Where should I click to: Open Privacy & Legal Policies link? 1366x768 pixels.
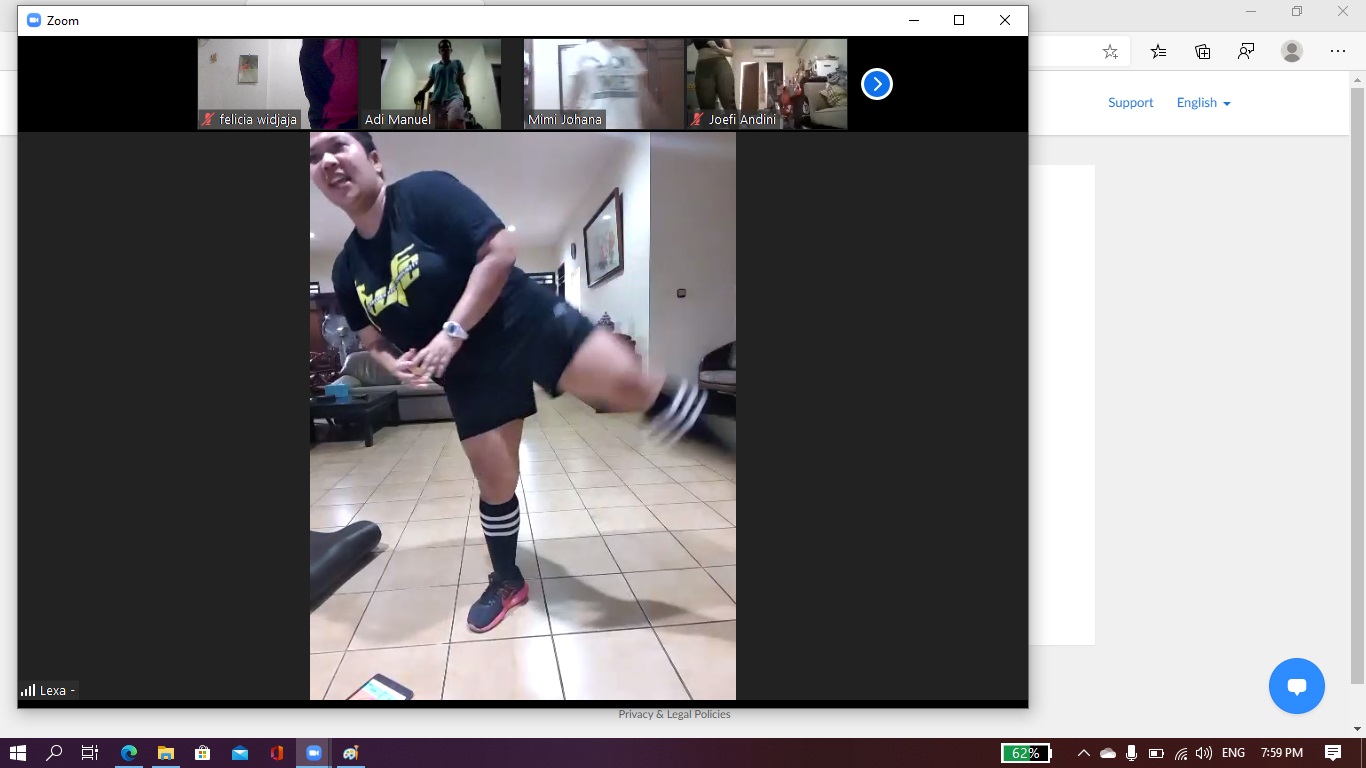674,714
